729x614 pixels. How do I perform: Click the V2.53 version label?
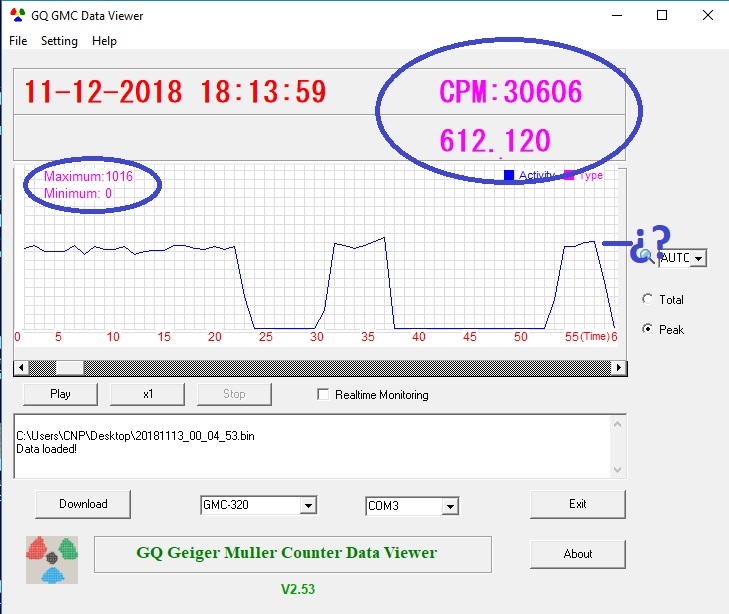(298, 589)
